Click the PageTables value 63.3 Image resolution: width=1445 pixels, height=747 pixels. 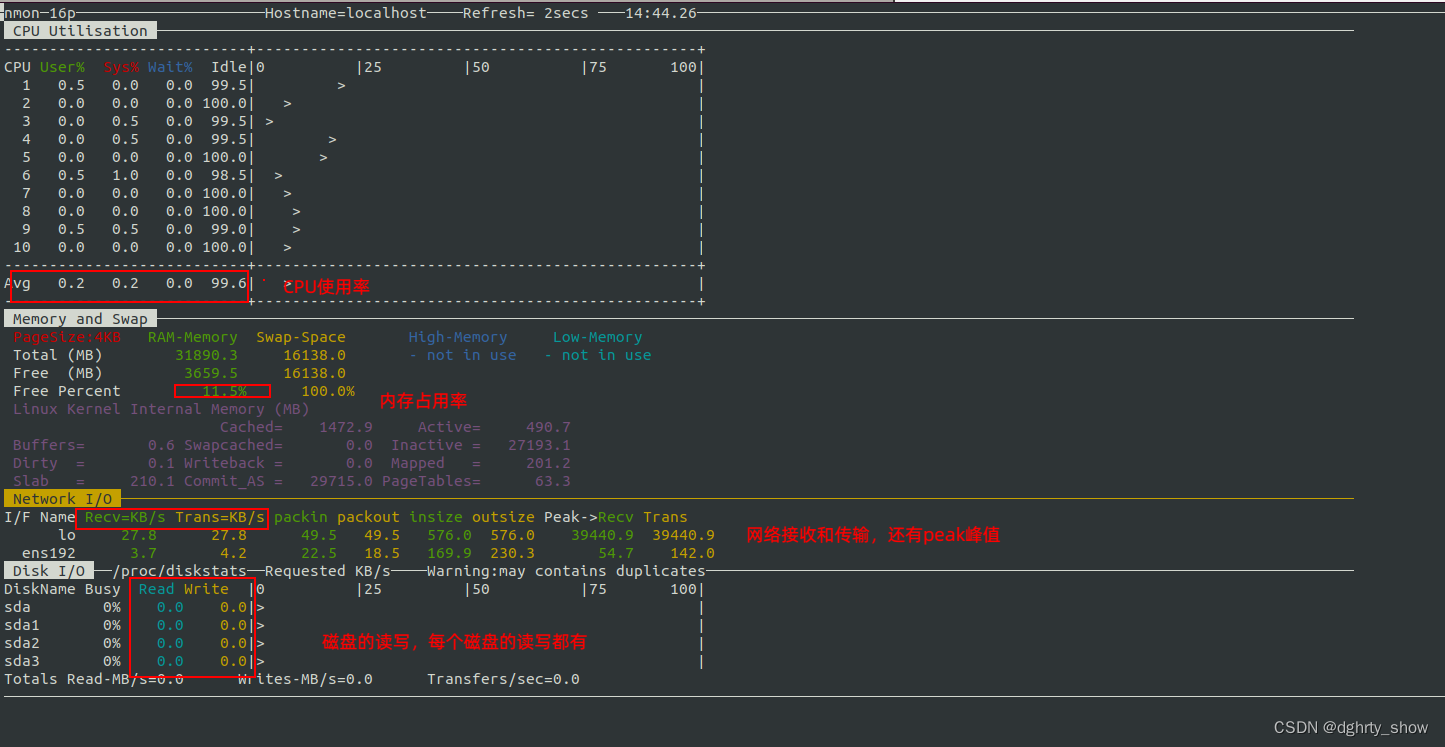[x=552, y=481]
